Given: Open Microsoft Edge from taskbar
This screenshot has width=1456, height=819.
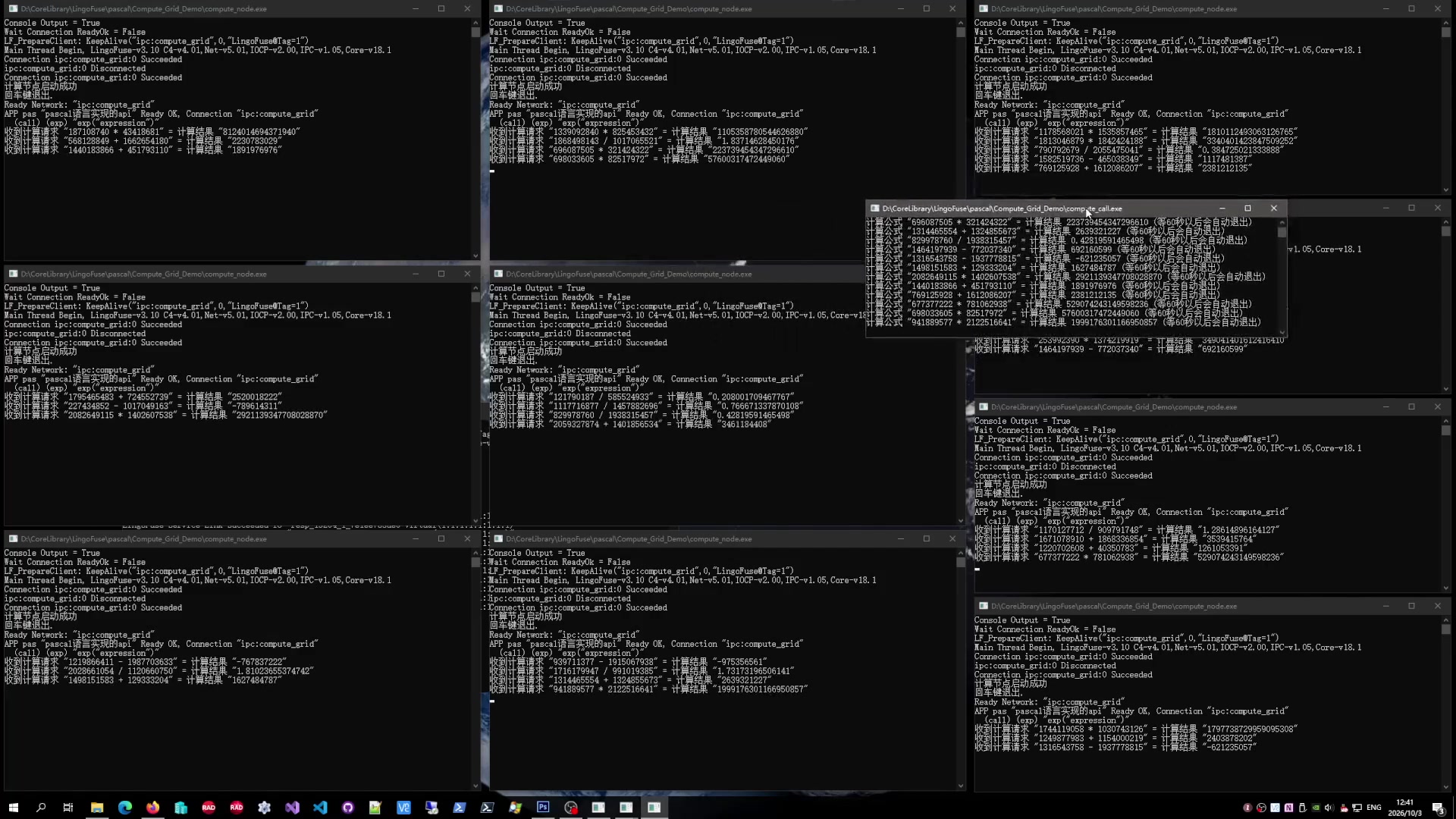Looking at the screenshot, I should pyautogui.click(x=125, y=808).
